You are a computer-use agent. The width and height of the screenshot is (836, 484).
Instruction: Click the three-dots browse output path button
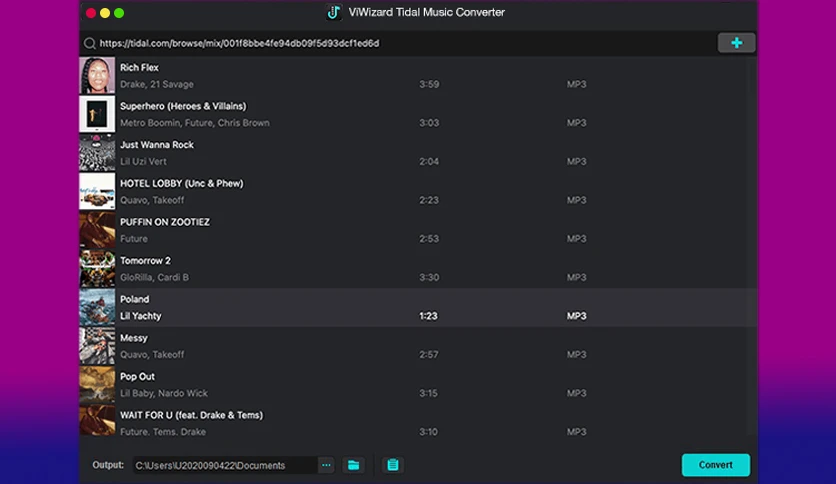pyautogui.click(x=326, y=465)
